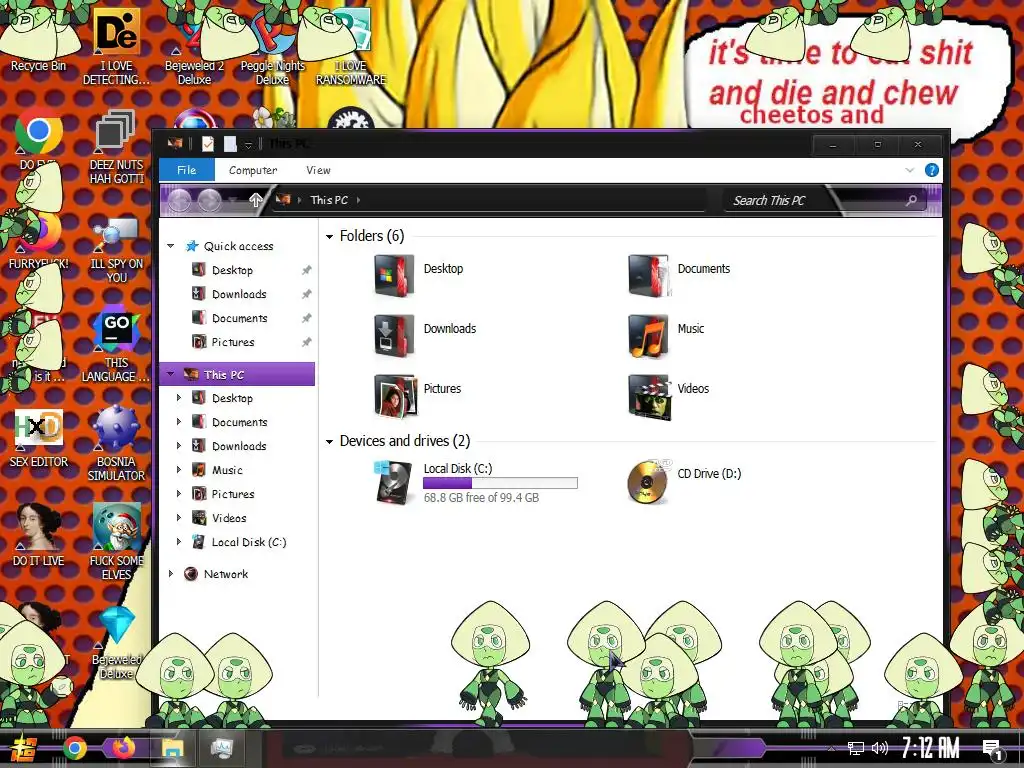Click the Forward navigation button
Image resolution: width=1024 pixels, height=768 pixels.
click(x=210, y=200)
